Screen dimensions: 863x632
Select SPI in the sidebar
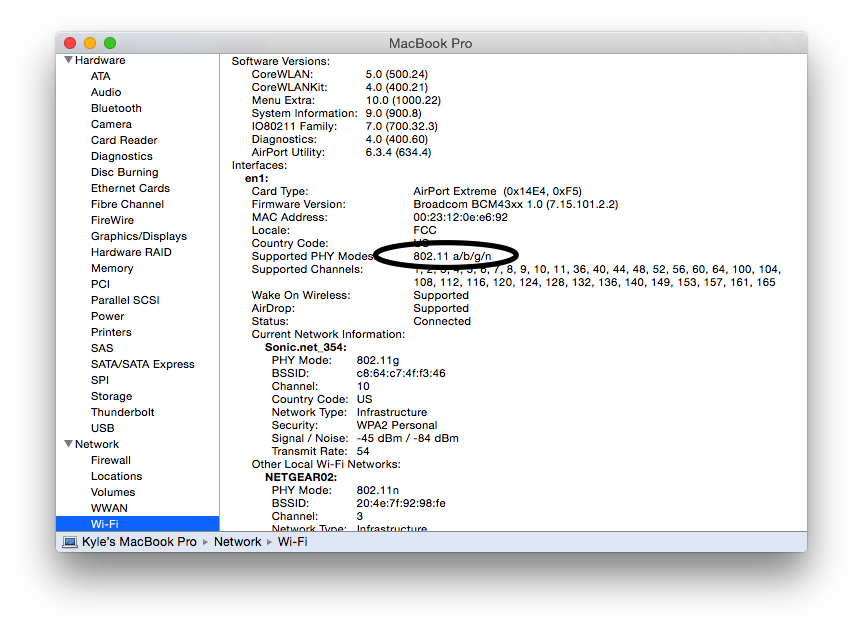tap(100, 379)
